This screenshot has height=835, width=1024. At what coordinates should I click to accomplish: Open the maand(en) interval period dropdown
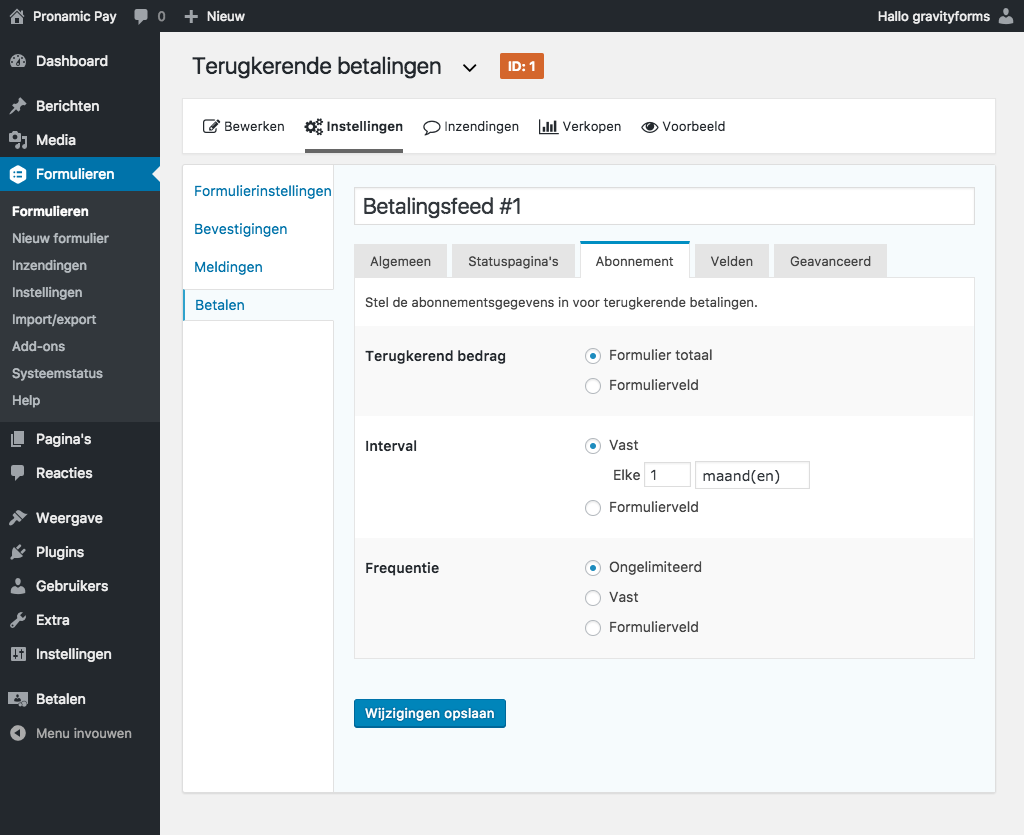tap(752, 475)
